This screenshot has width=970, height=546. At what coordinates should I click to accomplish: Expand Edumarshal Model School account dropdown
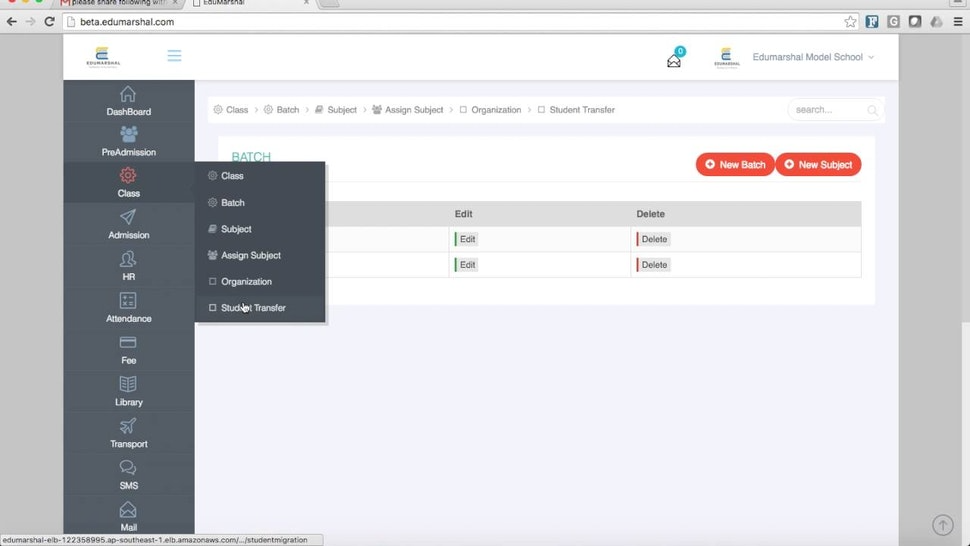(813, 57)
